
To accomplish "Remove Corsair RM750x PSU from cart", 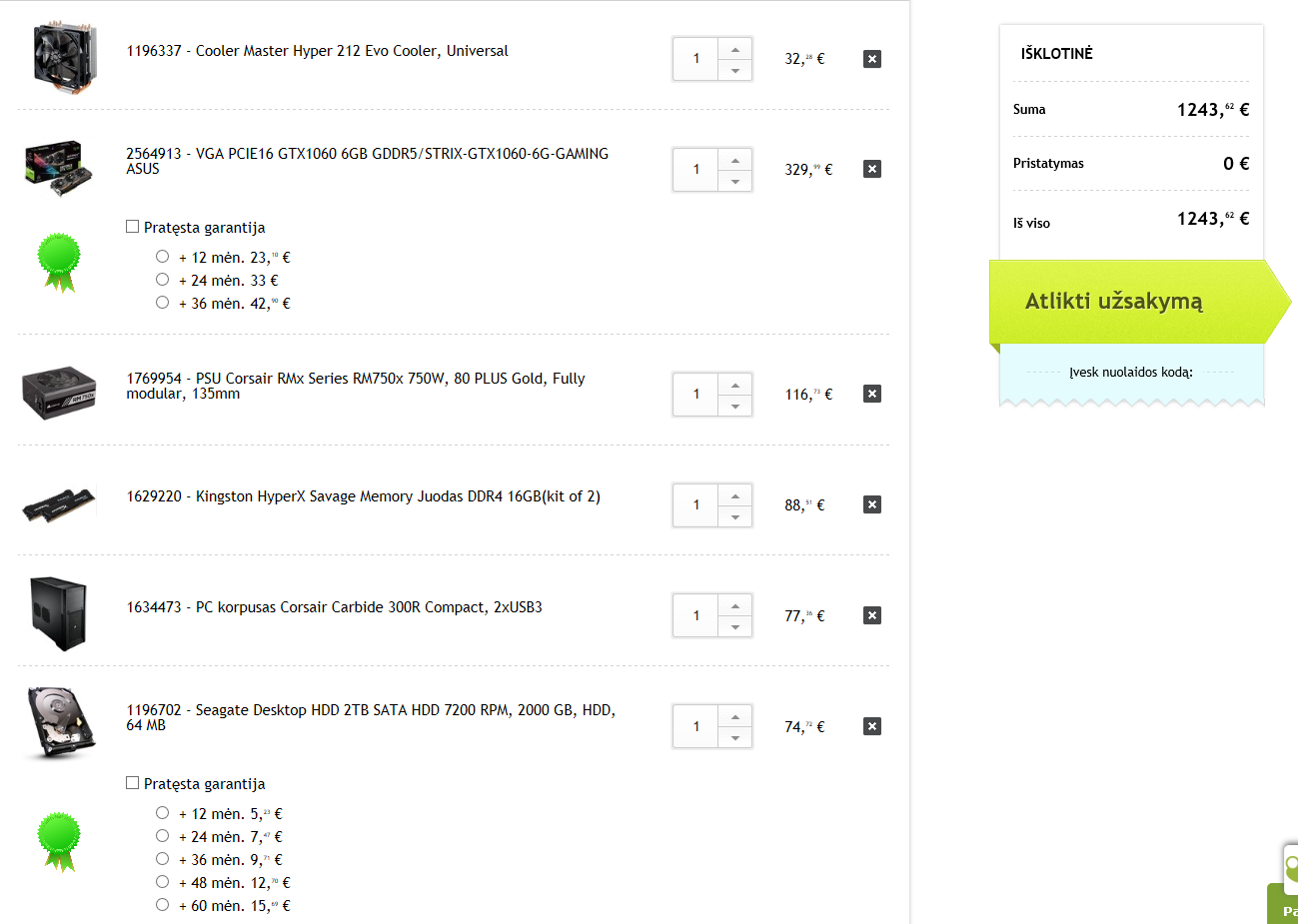I will 872,394.
